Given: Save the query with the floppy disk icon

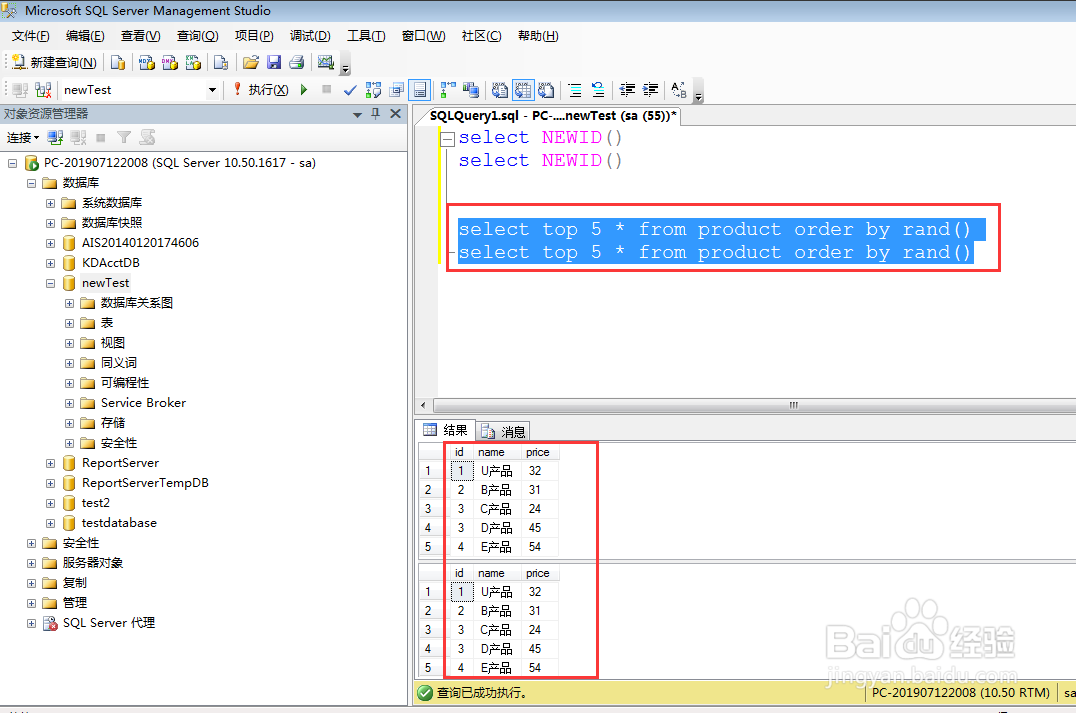Looking at the screenshot, I should 274,62.
